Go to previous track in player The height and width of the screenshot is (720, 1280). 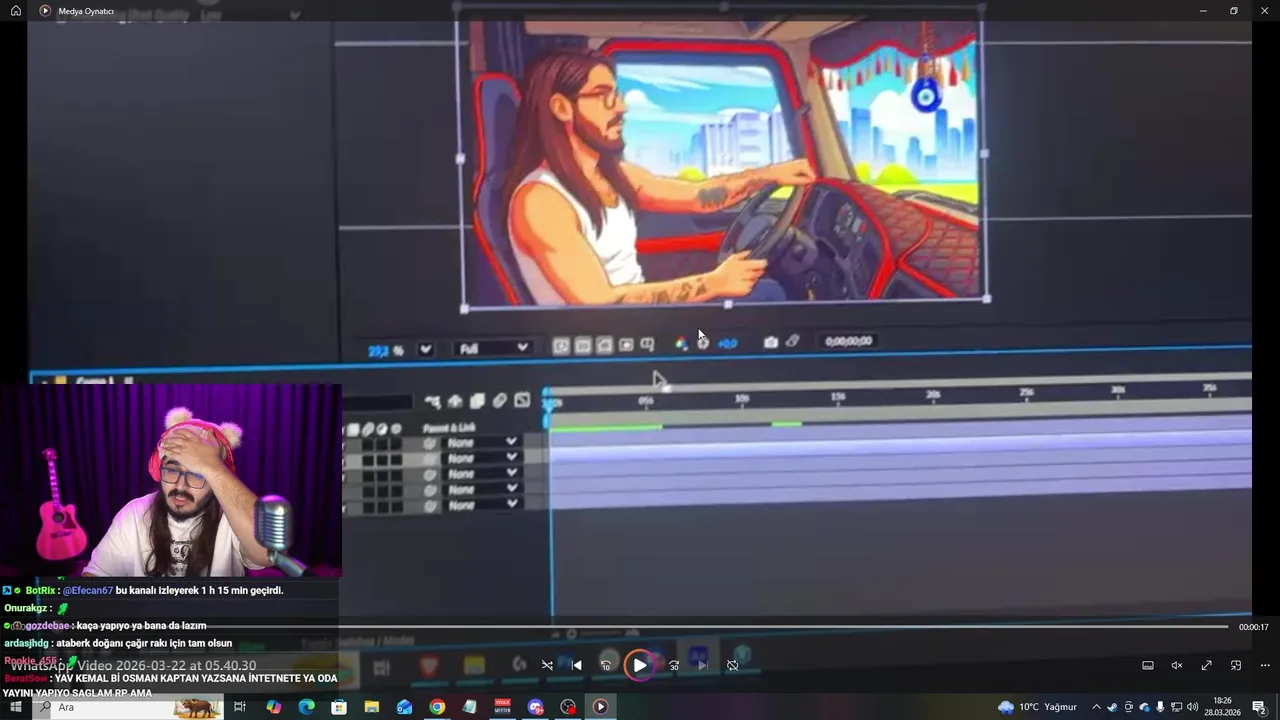(x=576, y=665)
